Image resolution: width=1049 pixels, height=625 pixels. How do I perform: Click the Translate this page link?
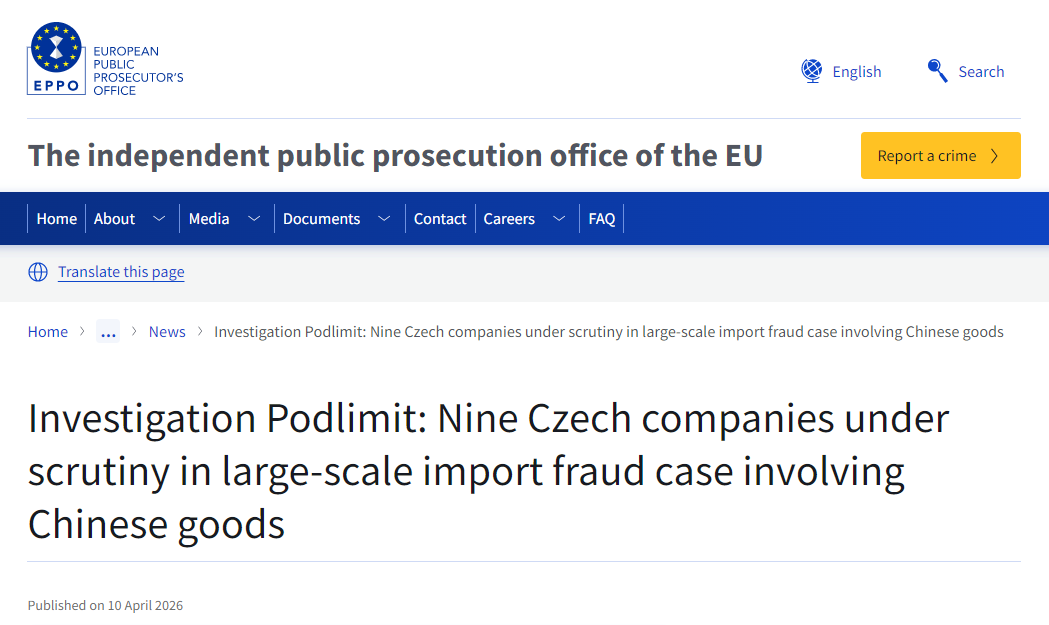click(x=121, y=272)
